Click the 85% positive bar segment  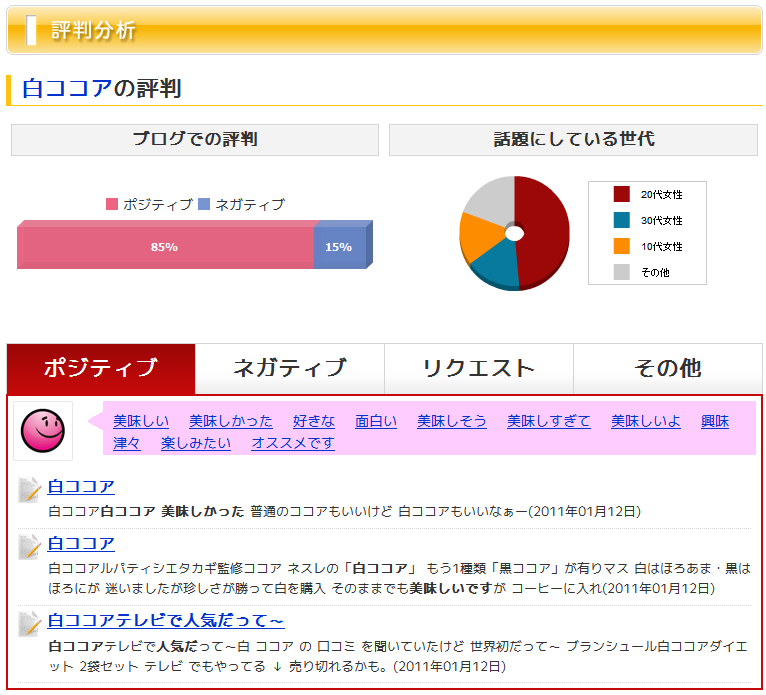tap(165, 247)
